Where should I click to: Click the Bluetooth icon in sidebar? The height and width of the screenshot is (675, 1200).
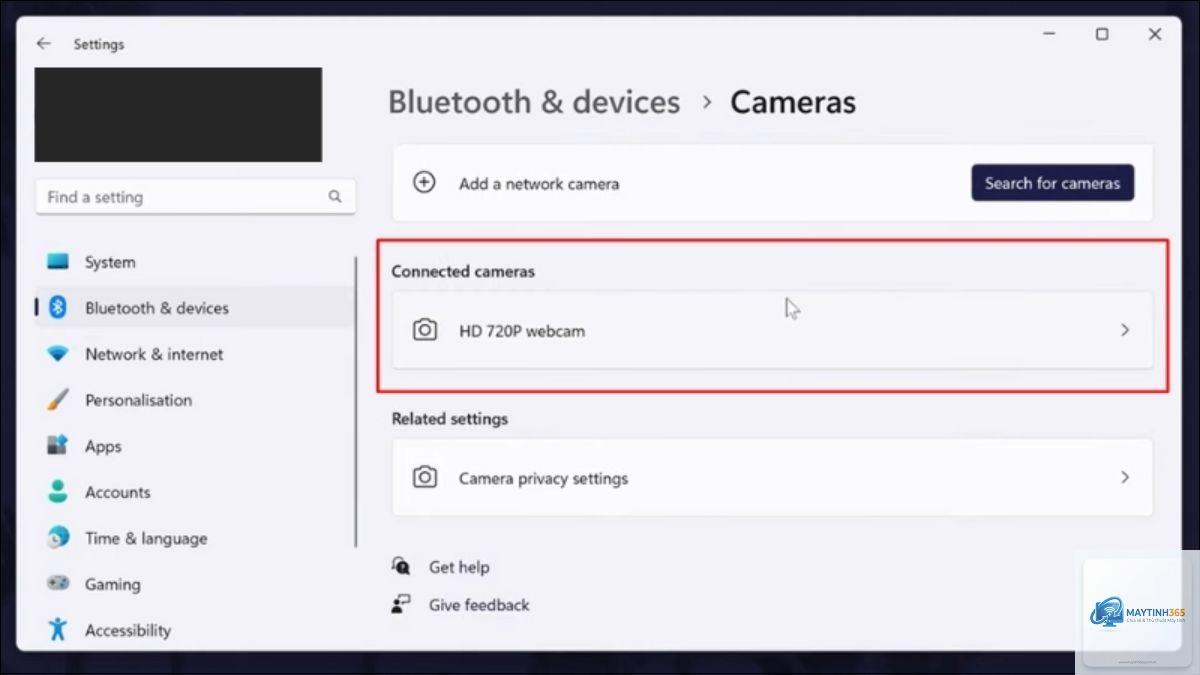[58, 308]
